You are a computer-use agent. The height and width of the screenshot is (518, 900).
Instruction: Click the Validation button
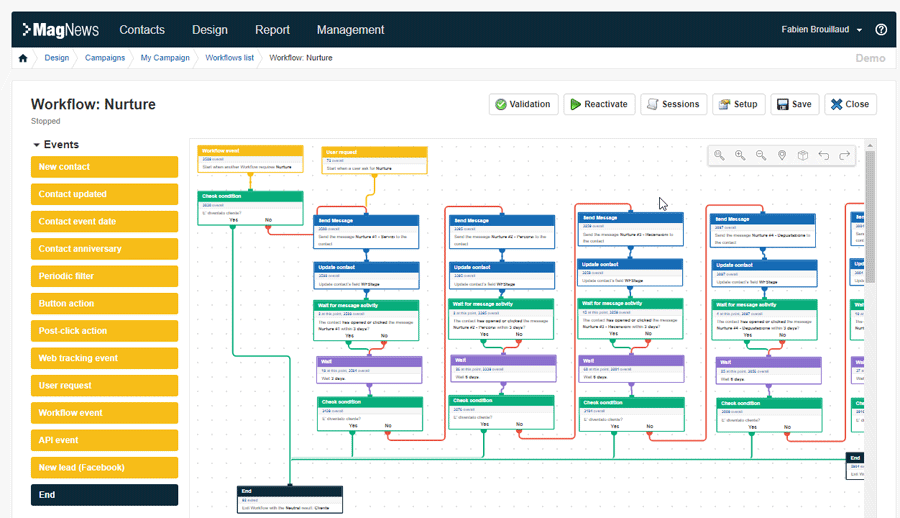pyautogui.click(x=523, y=104)
